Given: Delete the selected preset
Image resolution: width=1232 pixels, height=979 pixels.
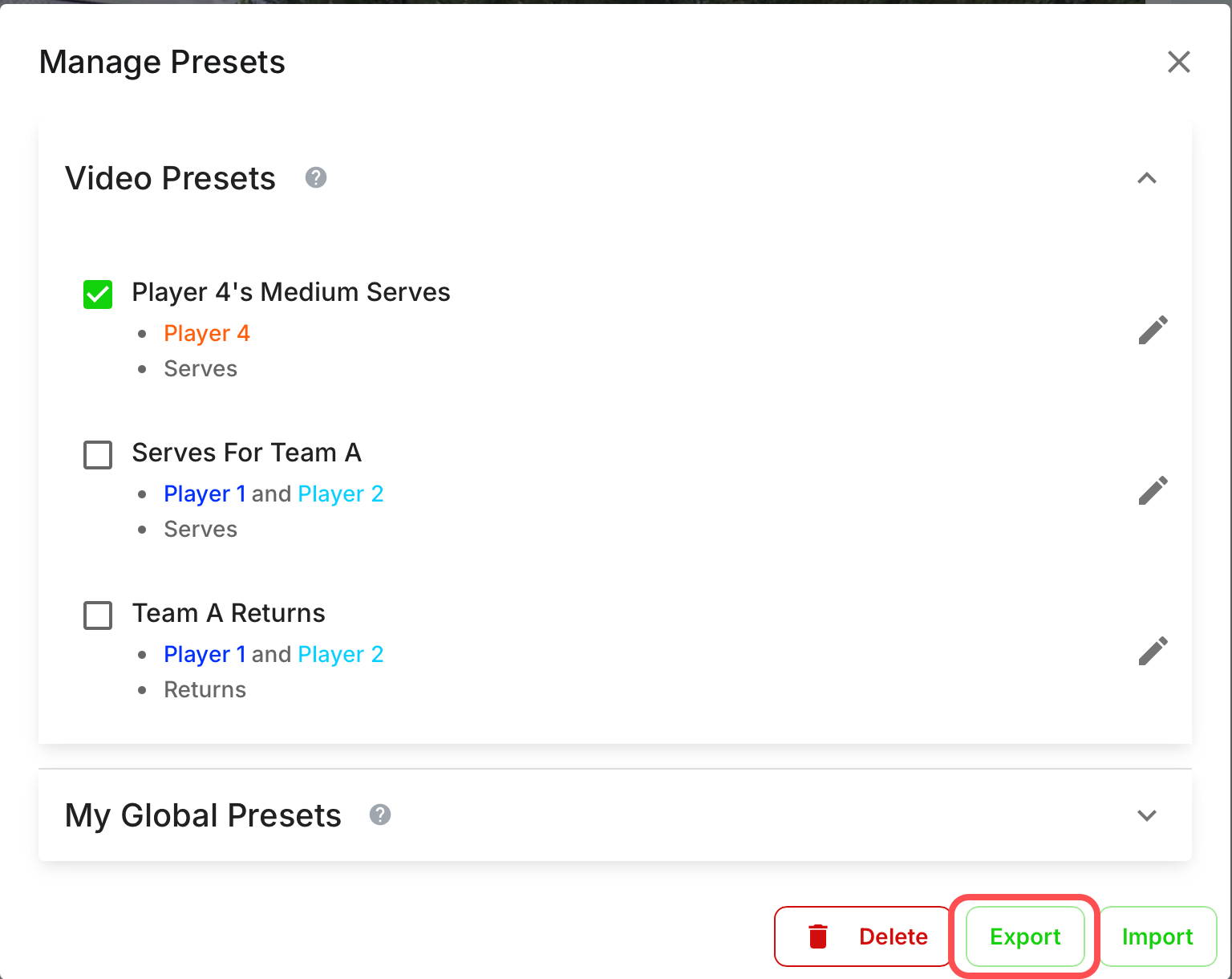Looking at the screenshot, I should pos(862,936).
